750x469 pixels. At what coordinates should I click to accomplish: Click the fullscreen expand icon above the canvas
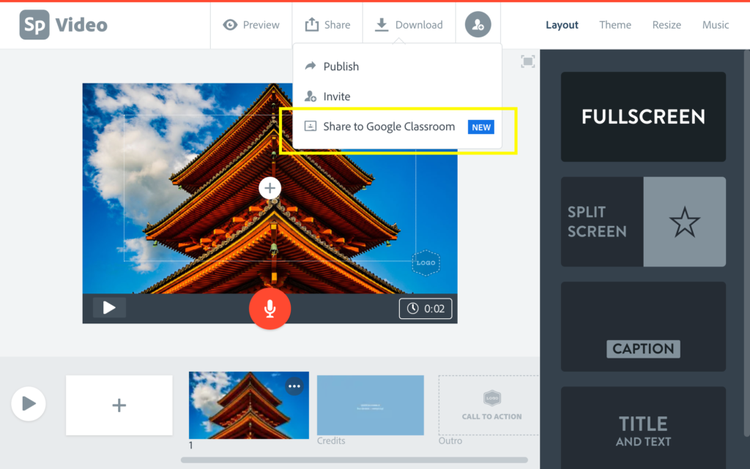tap(528, 62)
